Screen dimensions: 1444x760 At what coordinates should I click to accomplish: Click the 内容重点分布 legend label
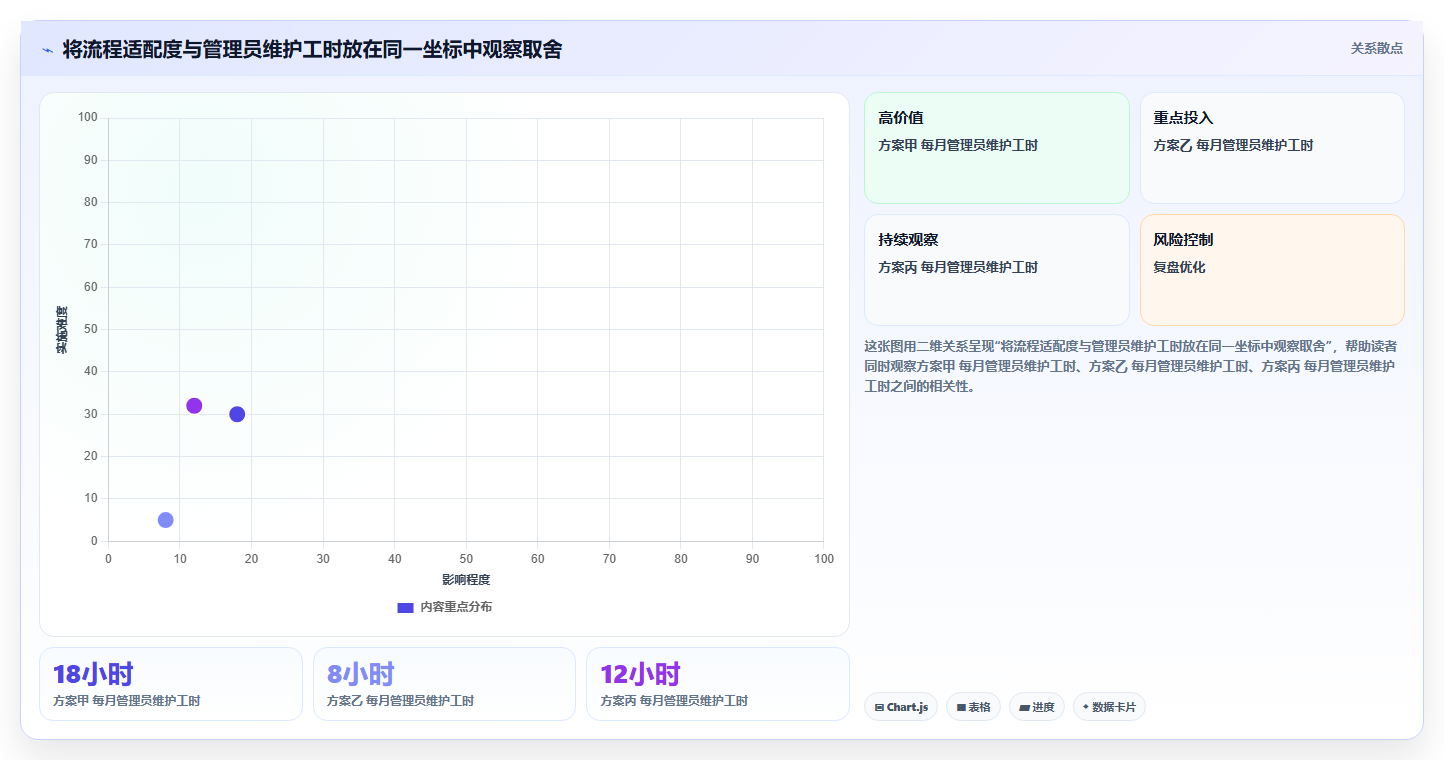point(456,607)
